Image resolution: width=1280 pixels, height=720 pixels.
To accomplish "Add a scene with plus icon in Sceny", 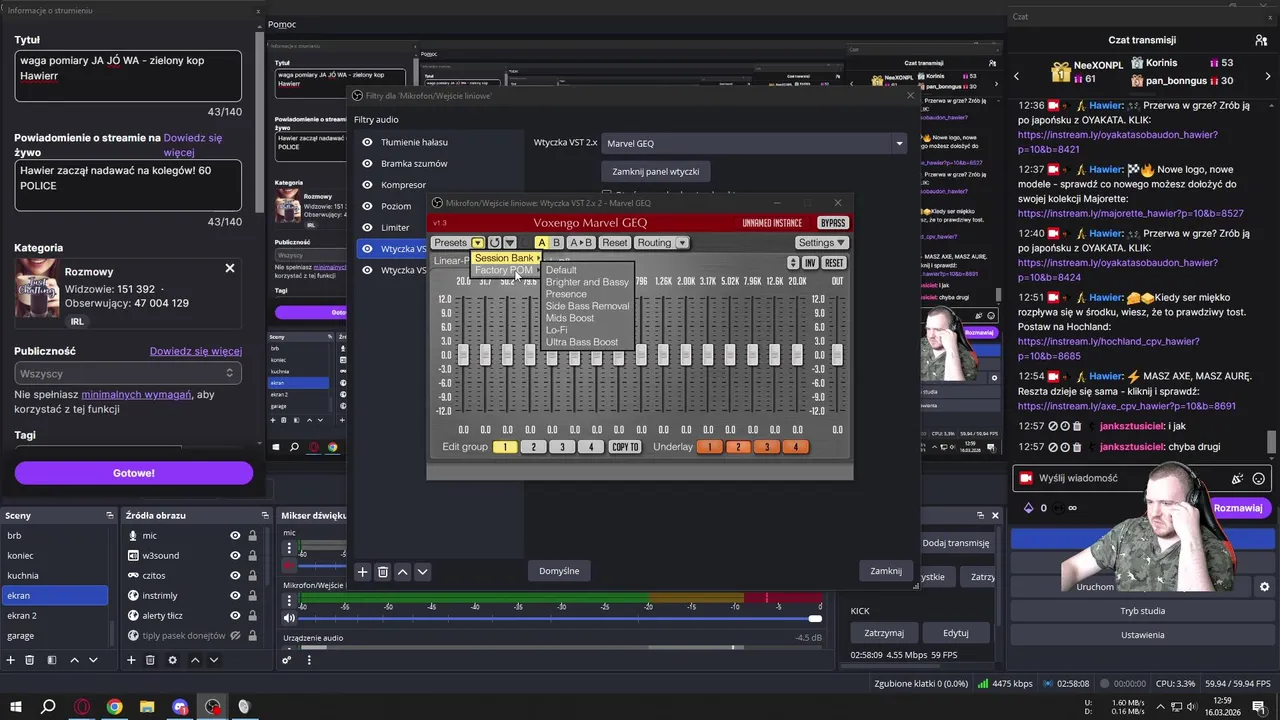I will [11, 660].
